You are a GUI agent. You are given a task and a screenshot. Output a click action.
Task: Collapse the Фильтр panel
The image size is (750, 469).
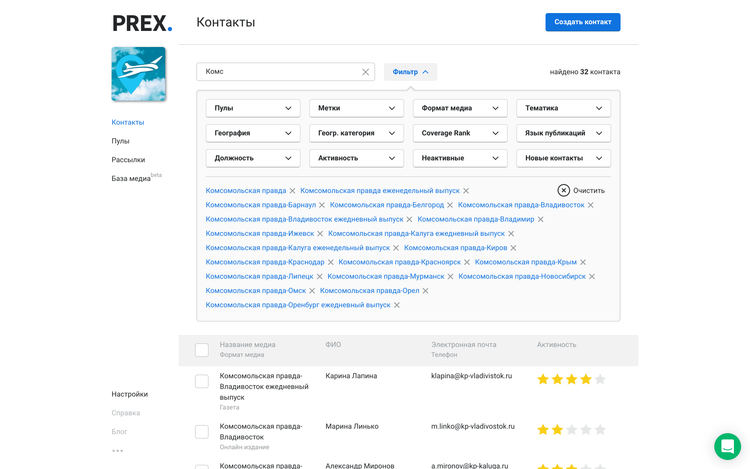[410, 72]
